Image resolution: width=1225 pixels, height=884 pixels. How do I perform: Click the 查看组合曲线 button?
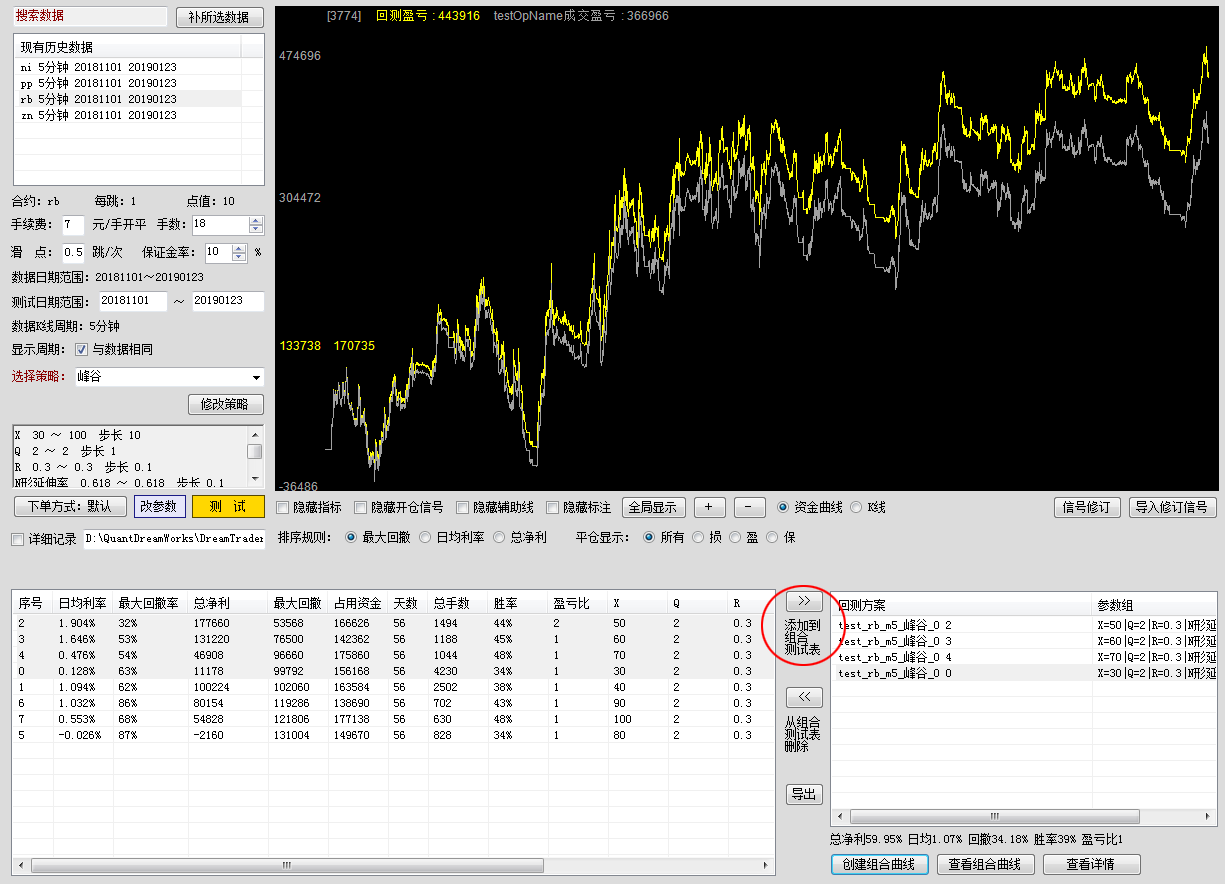(x=985, y=864)
